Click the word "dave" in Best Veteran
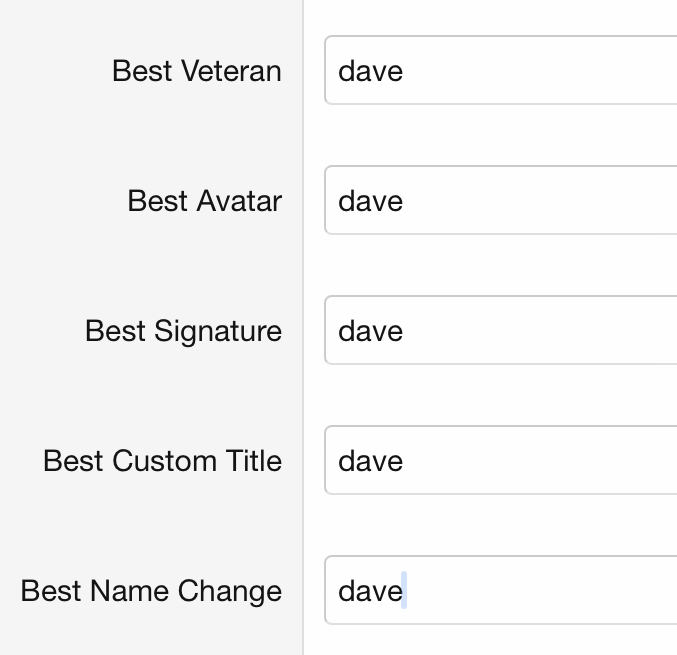The image size is (677, 655). [370, 71]
